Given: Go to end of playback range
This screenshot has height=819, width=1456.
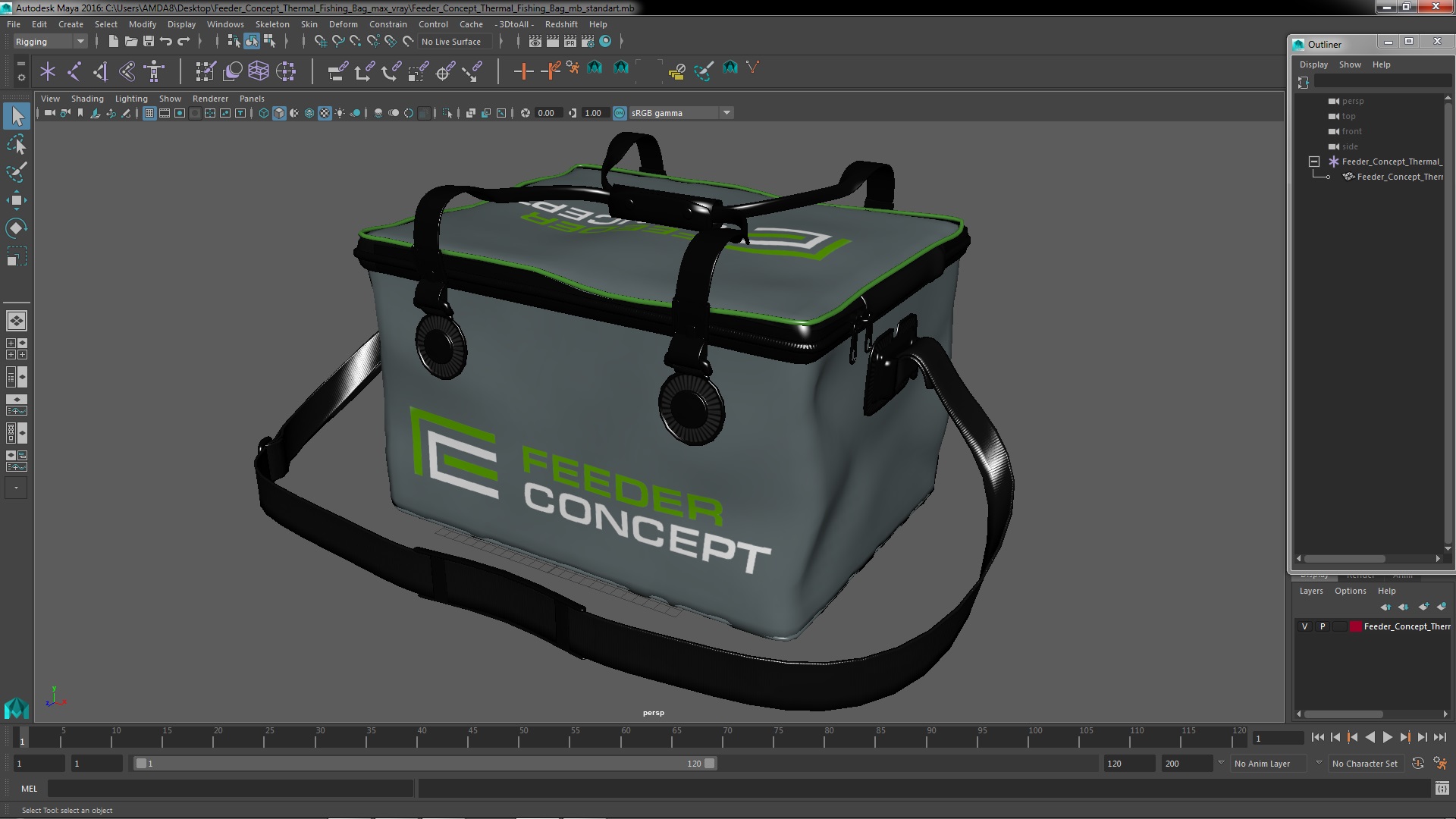Looking at the screenshot, I should pos(1440,737).
